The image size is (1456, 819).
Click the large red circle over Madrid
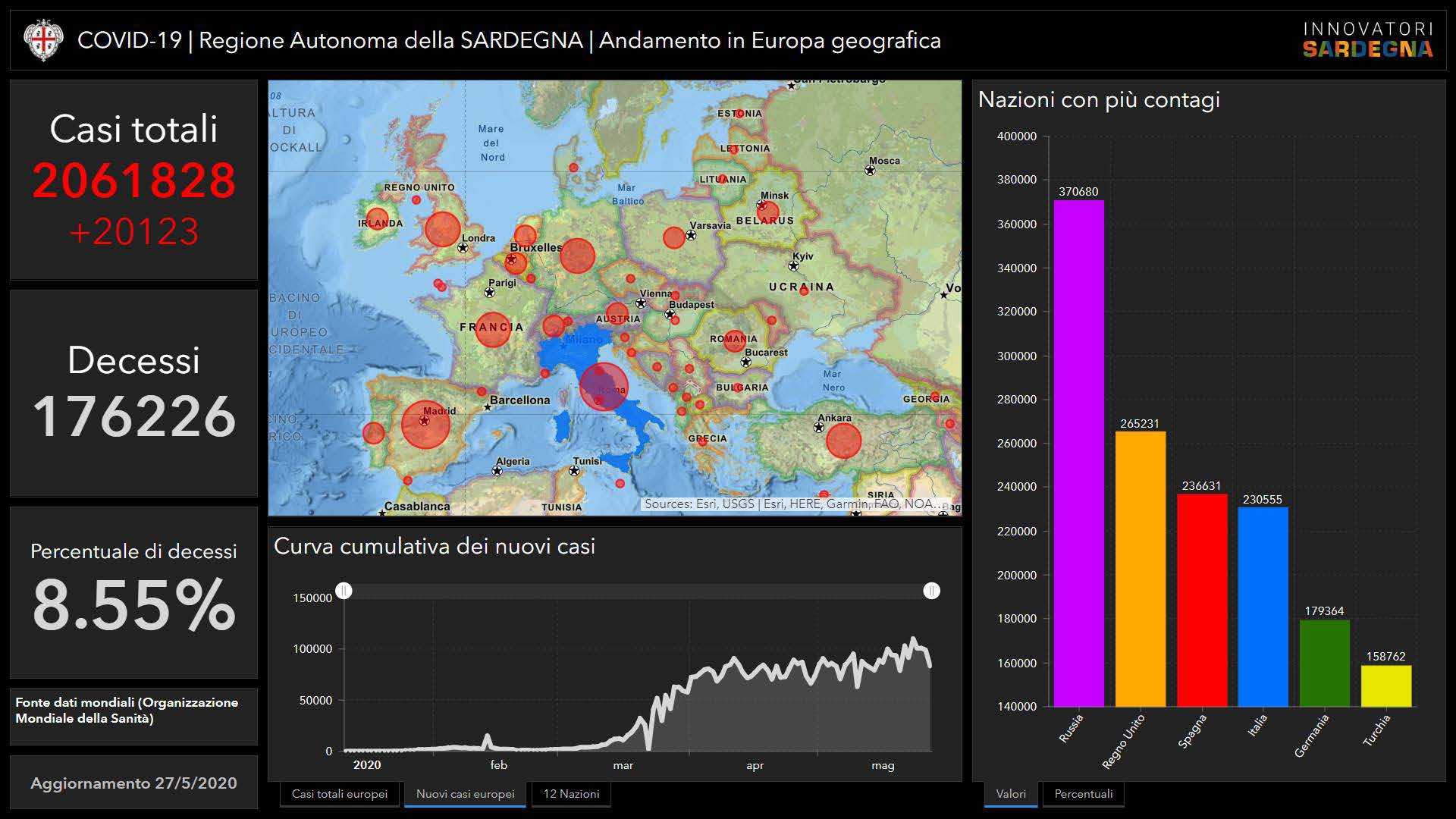425,424
